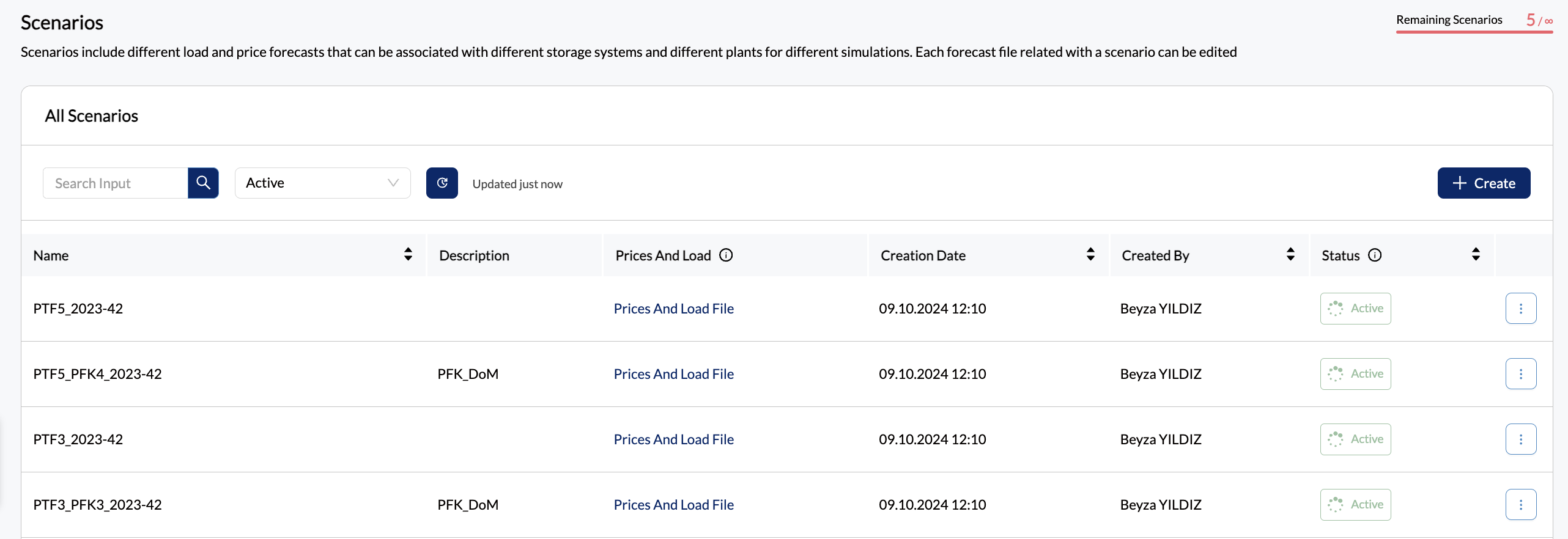Focus the Search Input text field
Viewport: 1568px width, 539px height.
tap(116, 183)
